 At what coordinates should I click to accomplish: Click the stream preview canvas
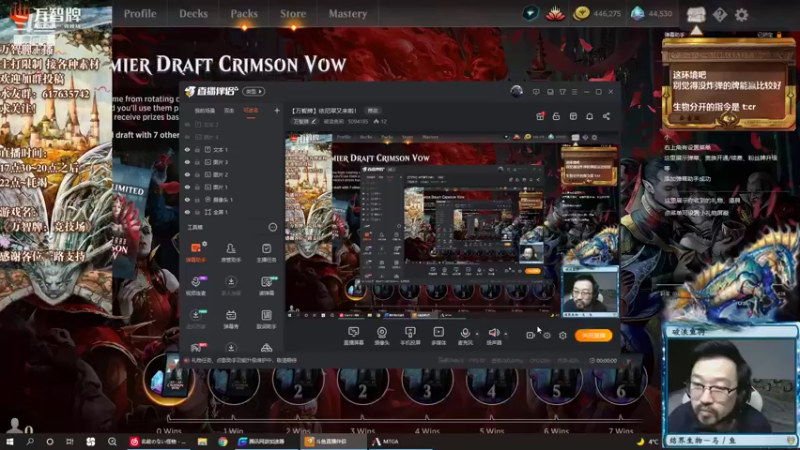[452, 226]
